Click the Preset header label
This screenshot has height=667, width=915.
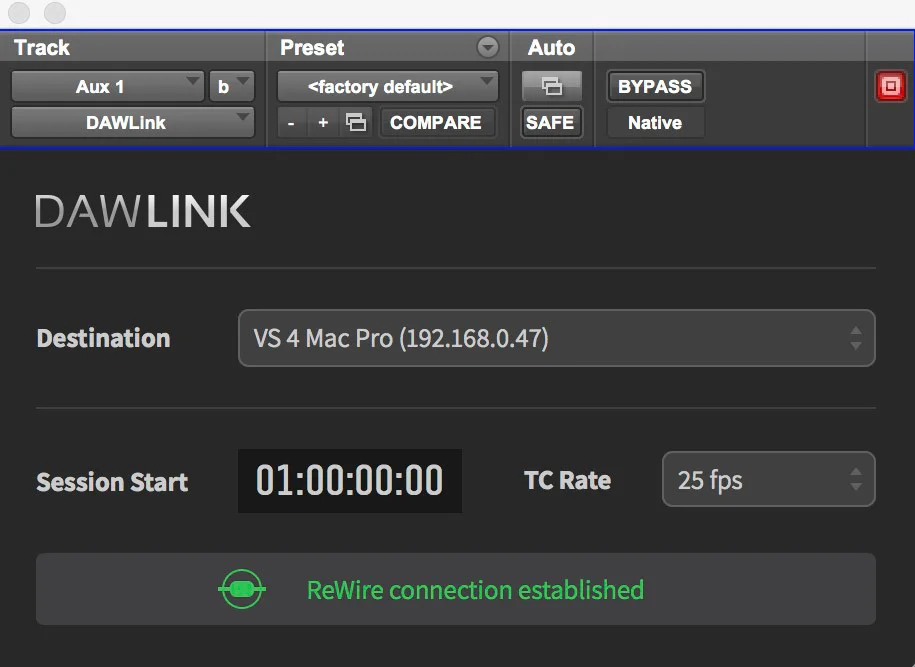pos(312,47)
